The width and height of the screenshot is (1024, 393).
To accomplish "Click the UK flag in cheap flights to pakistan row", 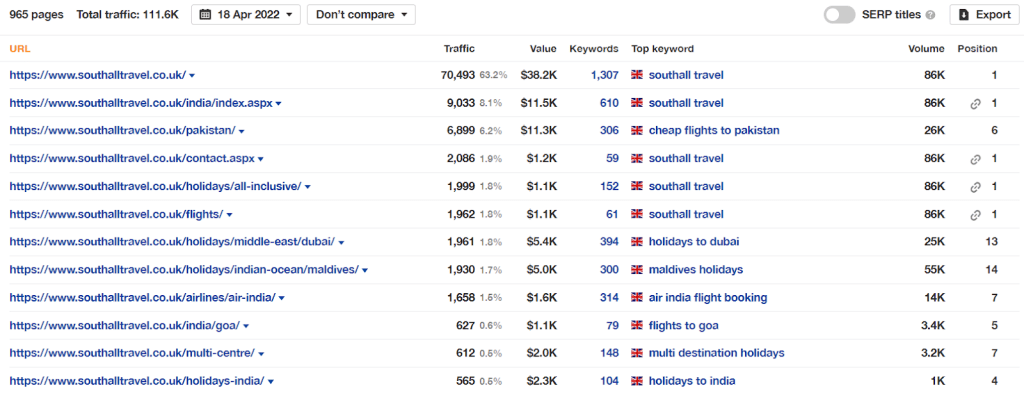I will click(x=637, y=131).
